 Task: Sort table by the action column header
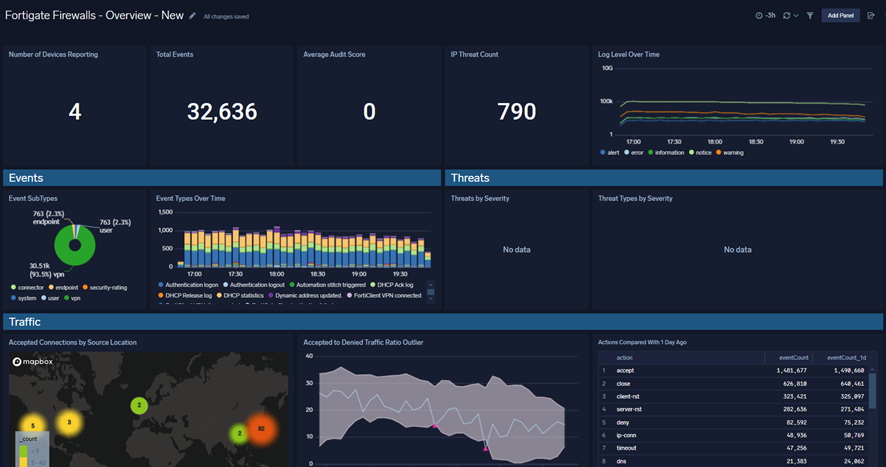(624, 358)
